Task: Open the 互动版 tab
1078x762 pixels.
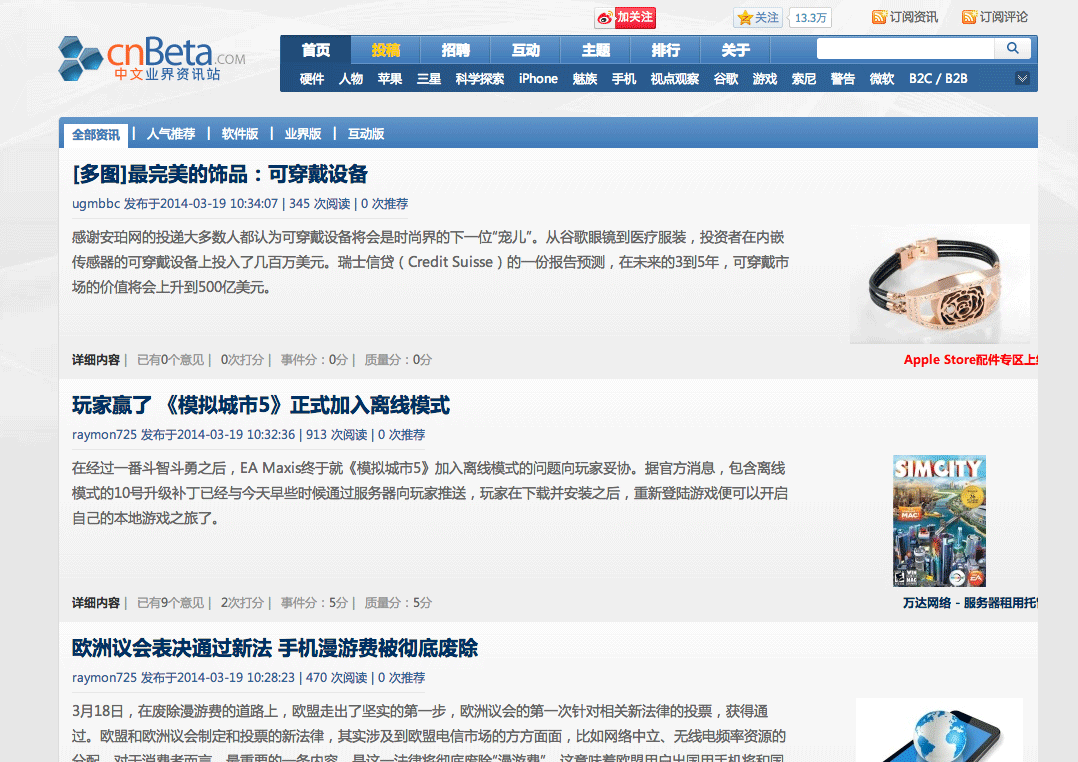Action: point(366,133)
